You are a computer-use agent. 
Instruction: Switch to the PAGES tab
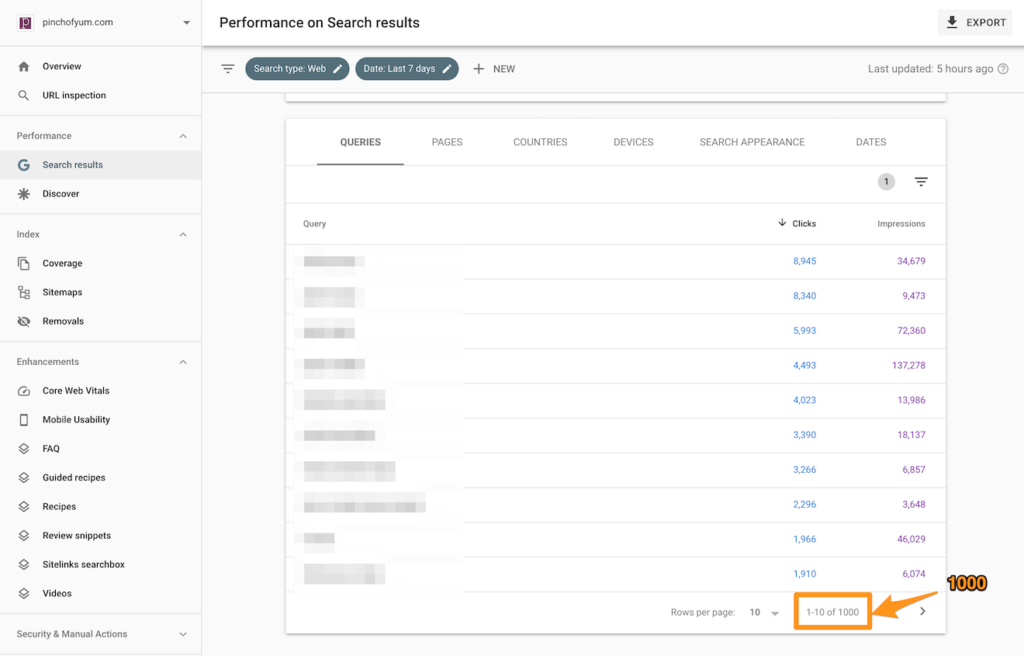(x=447, y=142)
